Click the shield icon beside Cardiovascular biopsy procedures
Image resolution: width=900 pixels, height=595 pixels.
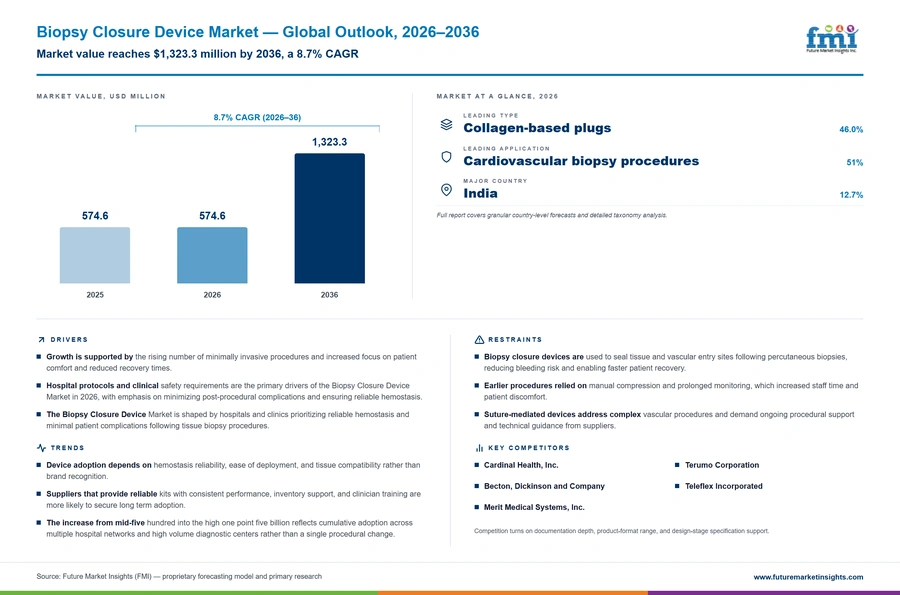(x=446, y=157)
